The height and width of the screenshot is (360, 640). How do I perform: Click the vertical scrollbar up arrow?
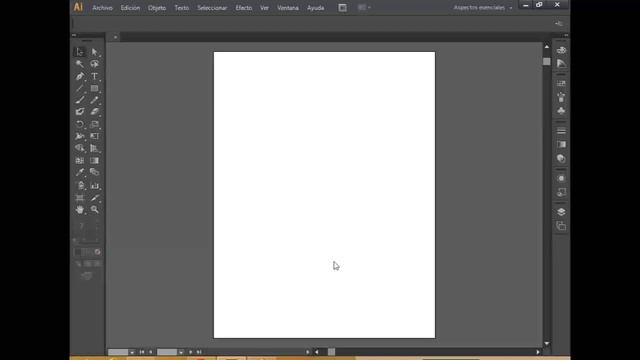point(547,47)
